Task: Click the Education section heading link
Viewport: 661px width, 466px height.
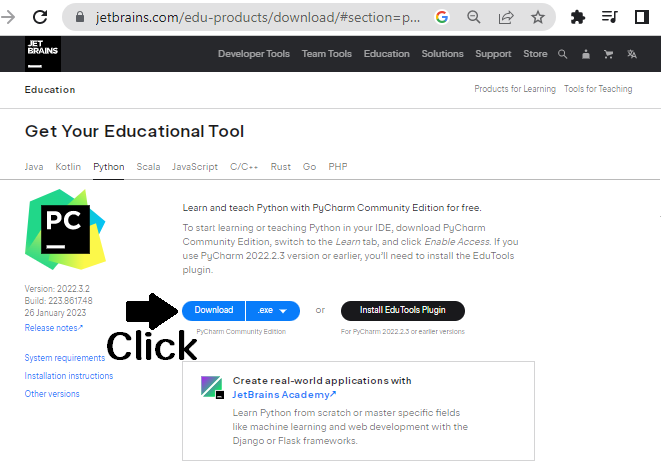Action: (x=50, y=89)
